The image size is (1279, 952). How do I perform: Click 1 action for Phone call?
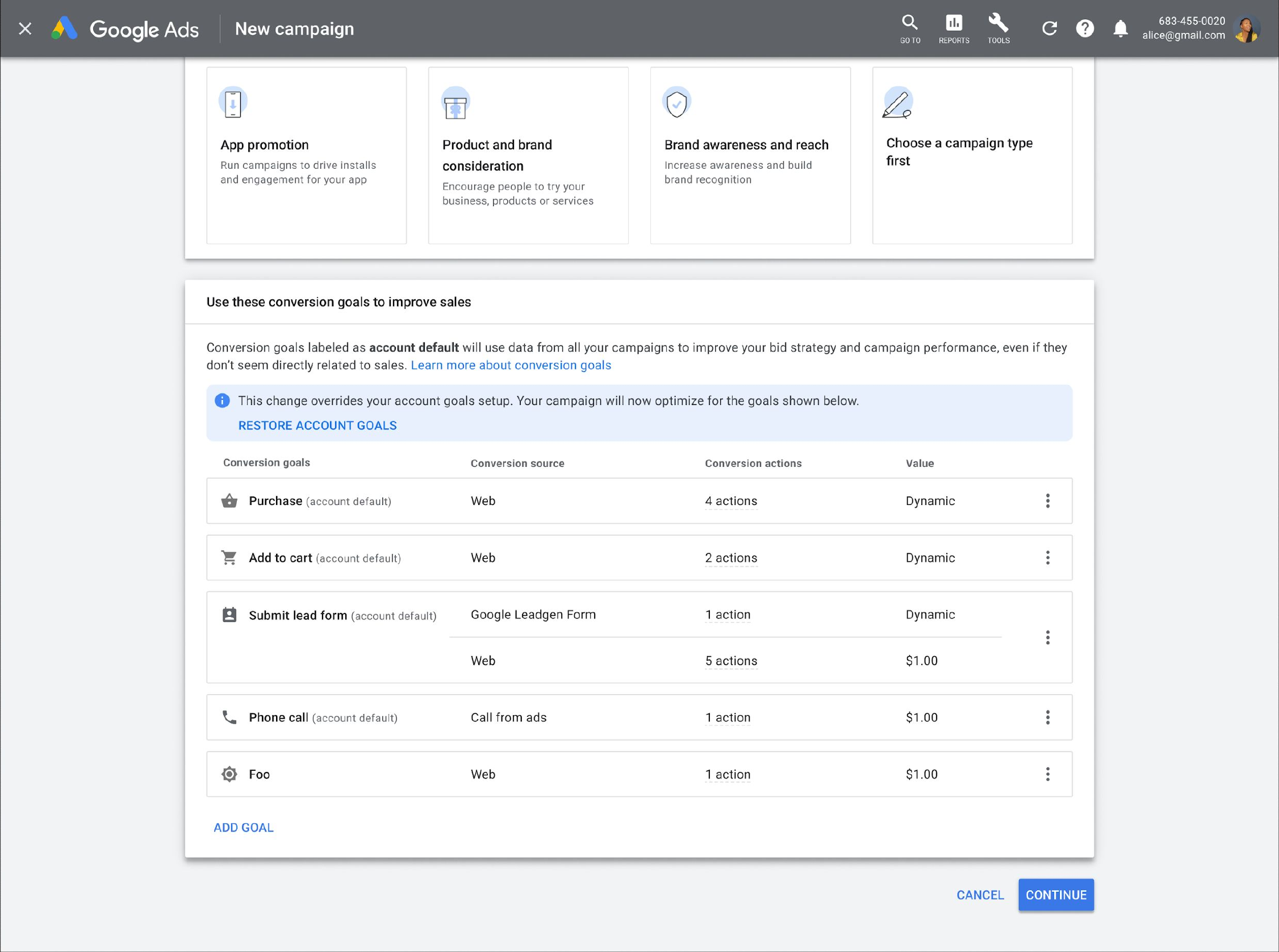click(x=728, y=718)
